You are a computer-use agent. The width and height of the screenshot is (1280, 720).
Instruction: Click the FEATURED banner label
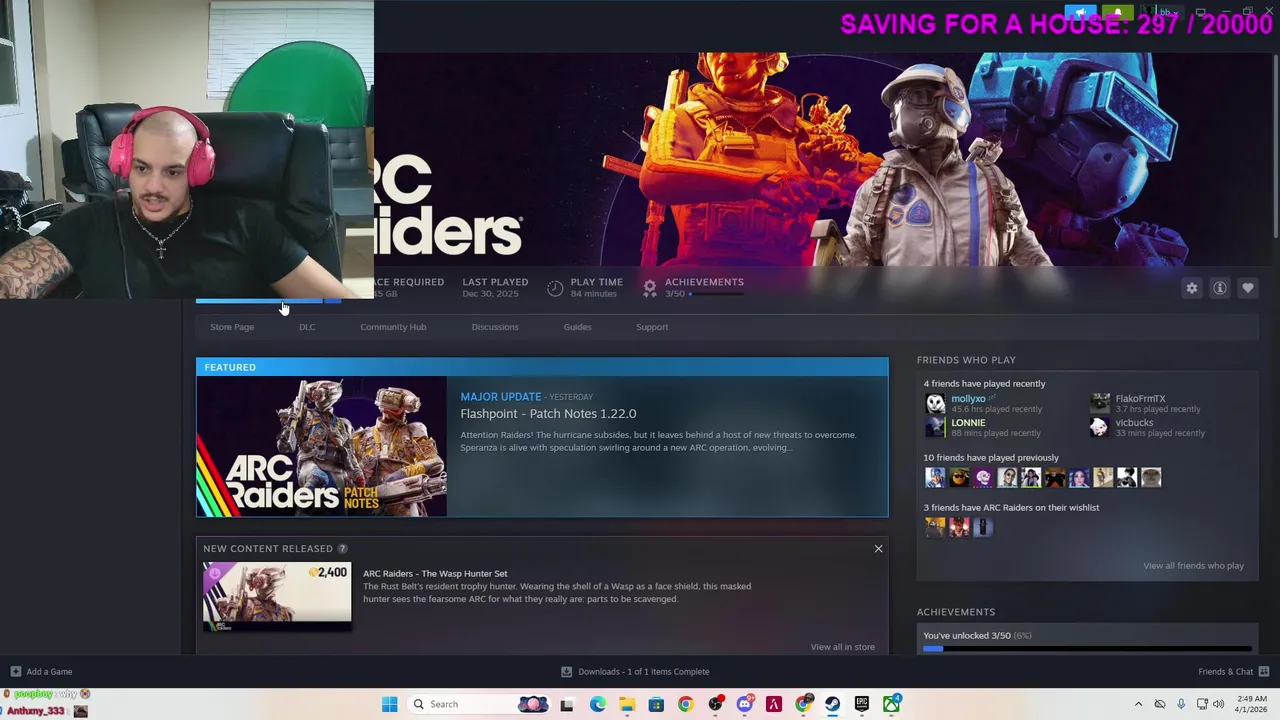point(230,367)
